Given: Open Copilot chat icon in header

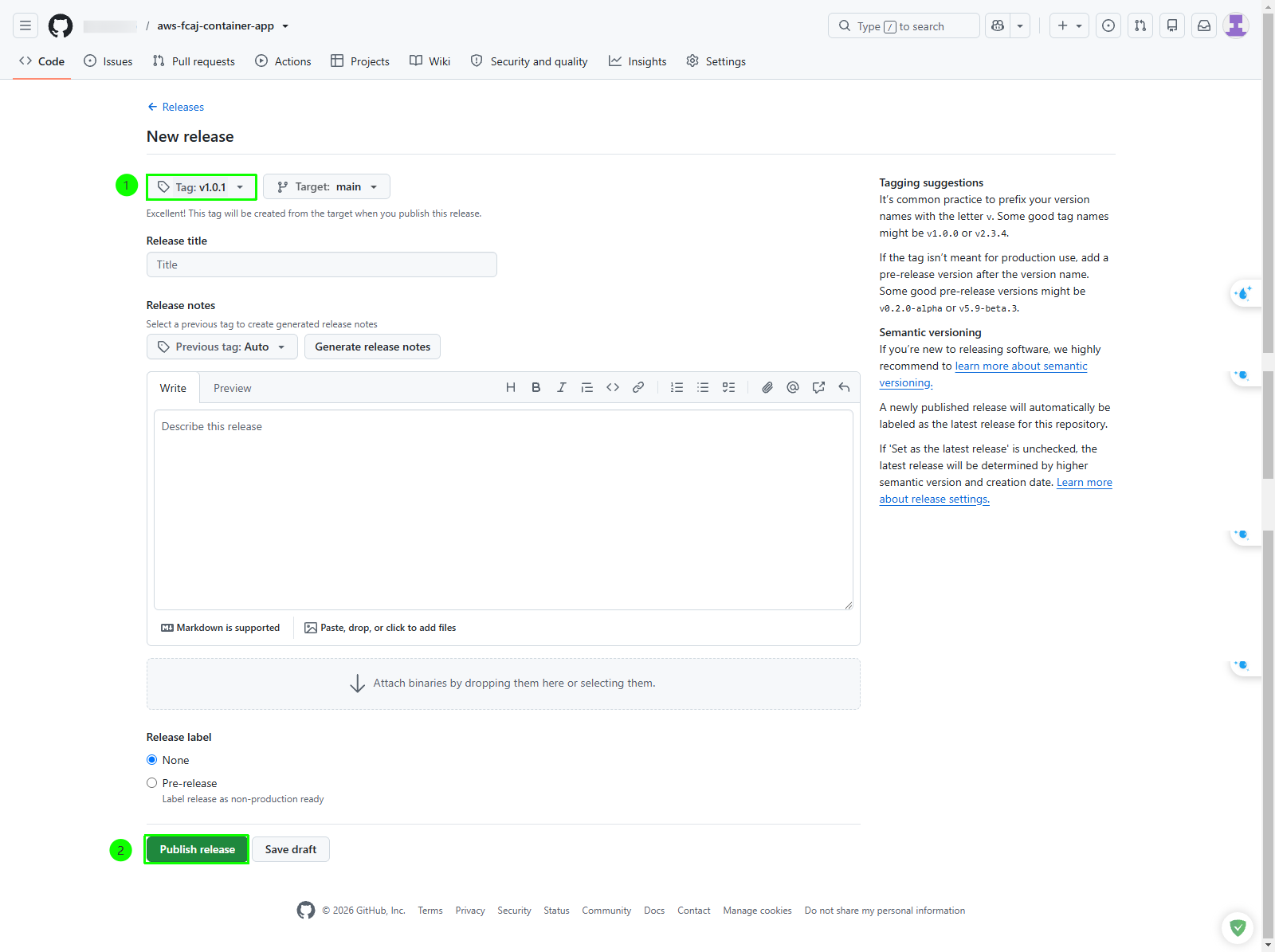Looking at the screenshot, I should coord(998,25).
